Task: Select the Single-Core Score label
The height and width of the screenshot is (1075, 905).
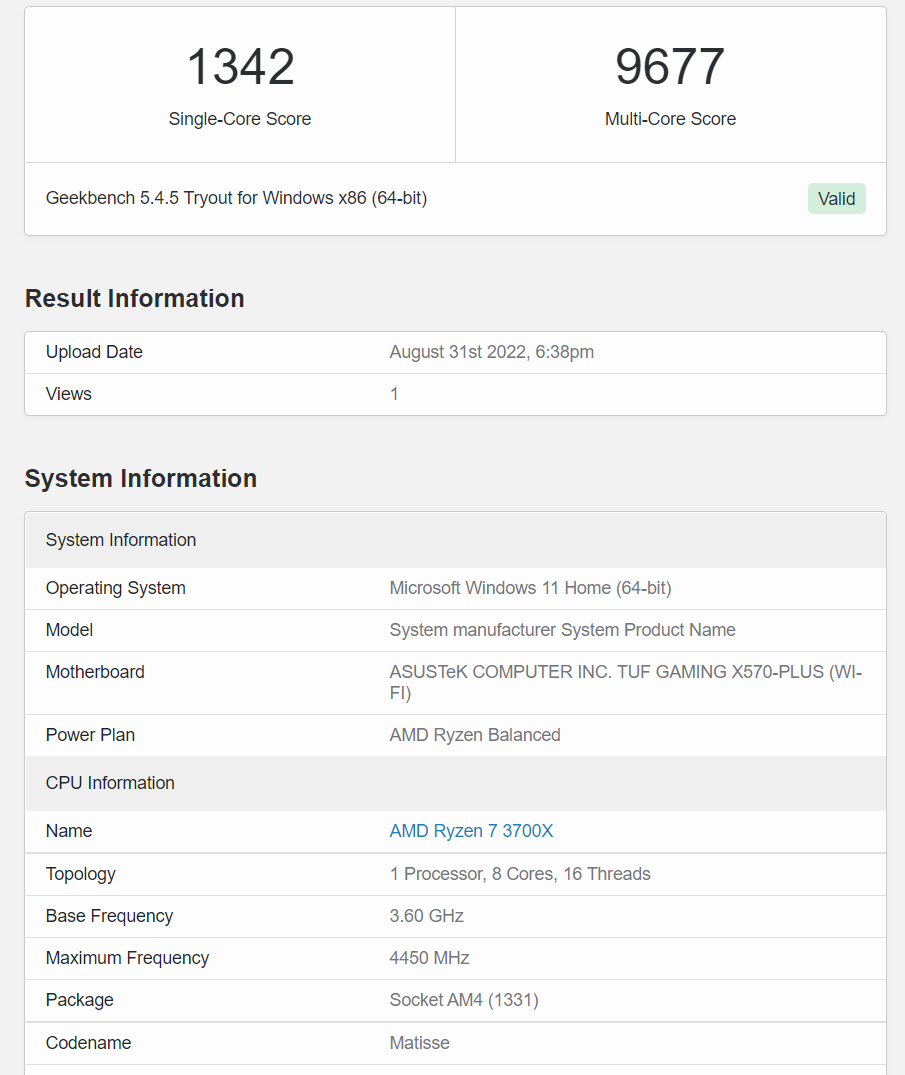Action: [240, 119]
